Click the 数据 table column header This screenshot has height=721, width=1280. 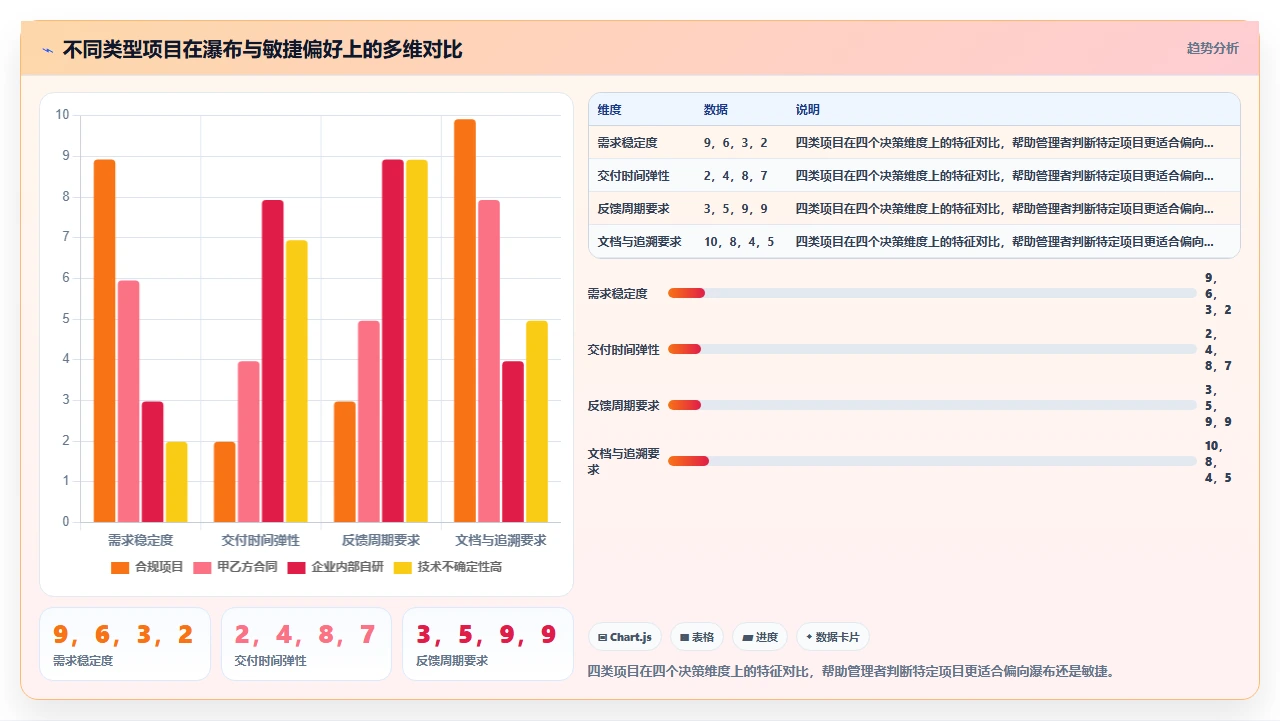[716, 109]
